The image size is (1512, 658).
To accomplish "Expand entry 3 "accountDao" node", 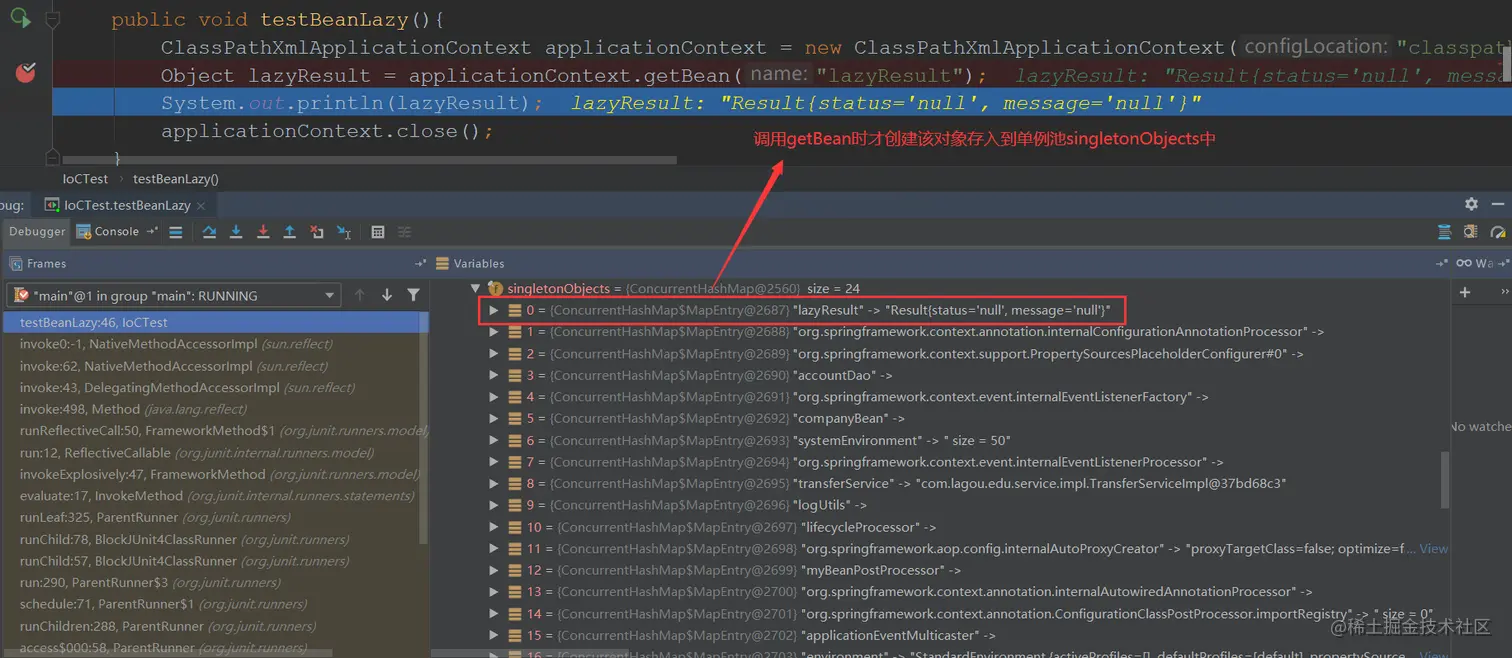I will (x=494, y=375).
